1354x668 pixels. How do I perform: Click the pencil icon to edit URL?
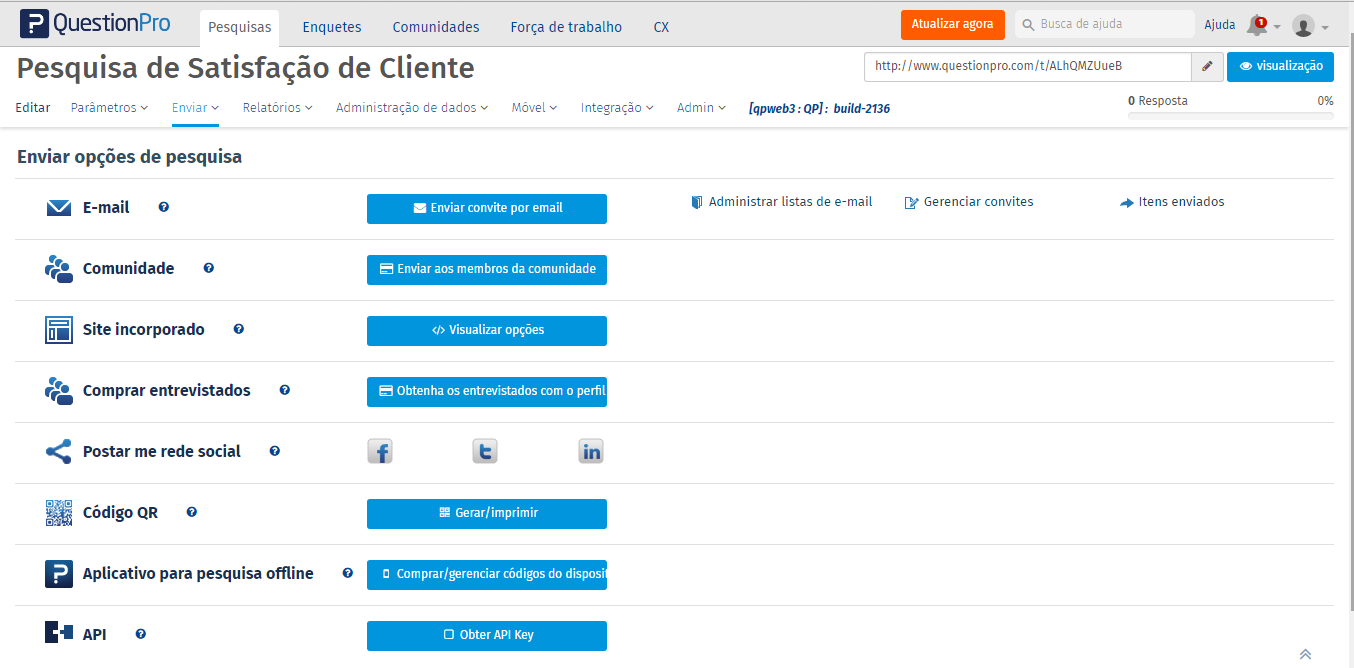[x=1207, y=67]
